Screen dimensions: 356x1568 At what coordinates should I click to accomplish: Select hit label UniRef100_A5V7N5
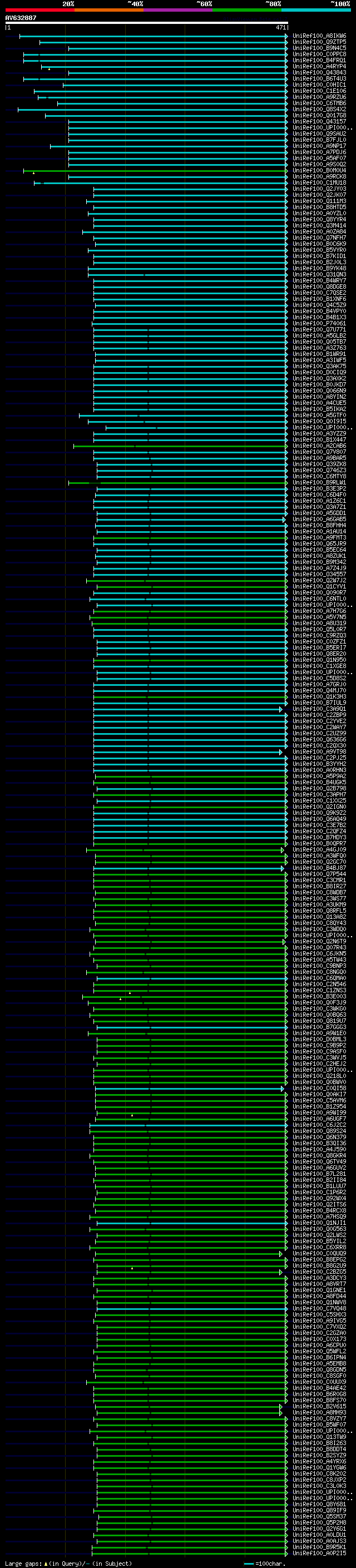click(319, 617)
